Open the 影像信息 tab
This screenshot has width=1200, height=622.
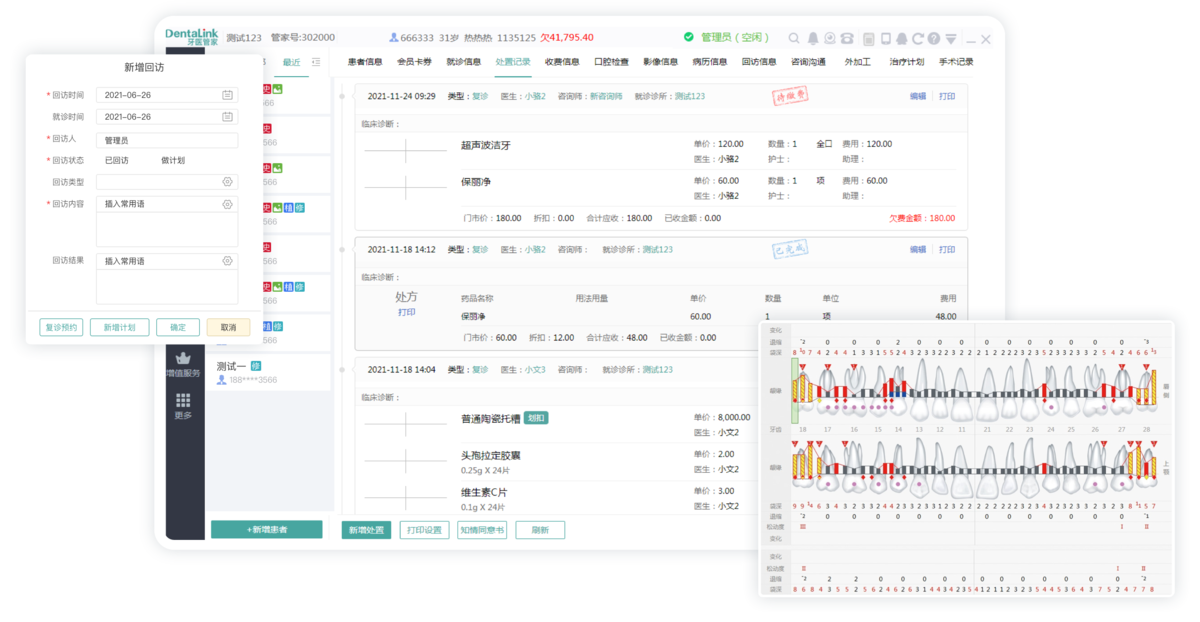click(x=660, y=62)
